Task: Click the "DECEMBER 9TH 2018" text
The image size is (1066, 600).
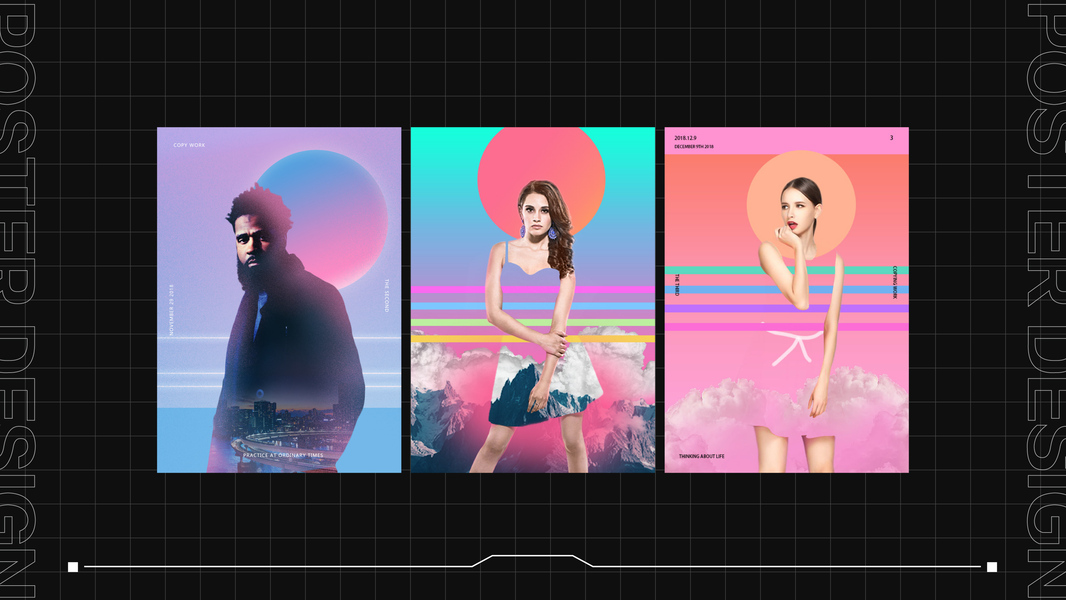Action: coord(694,147)
